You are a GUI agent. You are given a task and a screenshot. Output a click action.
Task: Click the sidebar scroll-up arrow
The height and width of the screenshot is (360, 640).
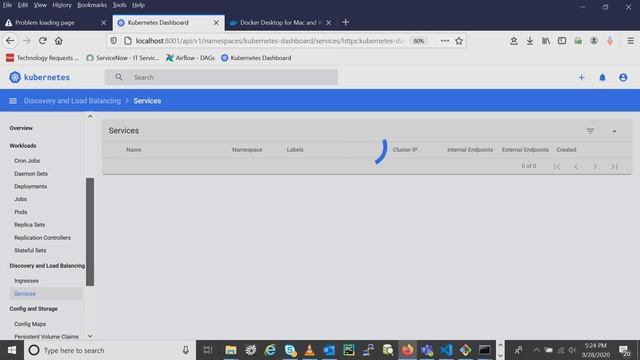90,117
